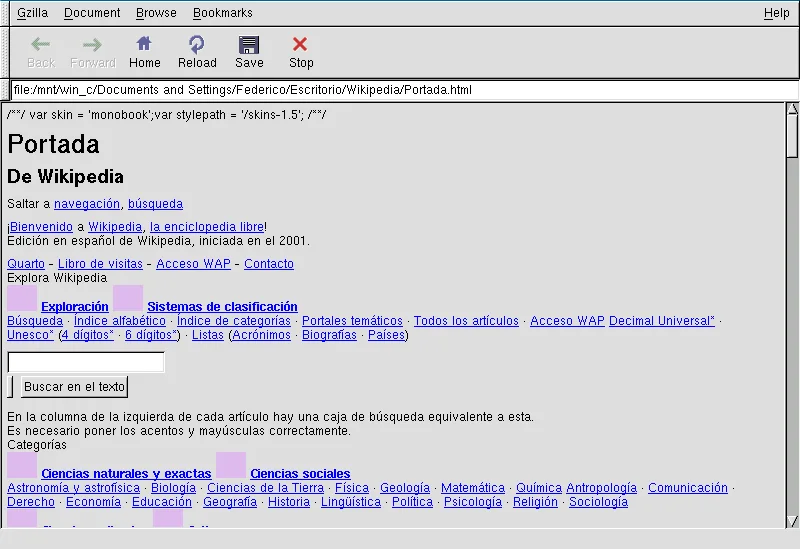Open the Química link
The height and width of the screenshot is (549, 800).
click(x=539, y=488)
